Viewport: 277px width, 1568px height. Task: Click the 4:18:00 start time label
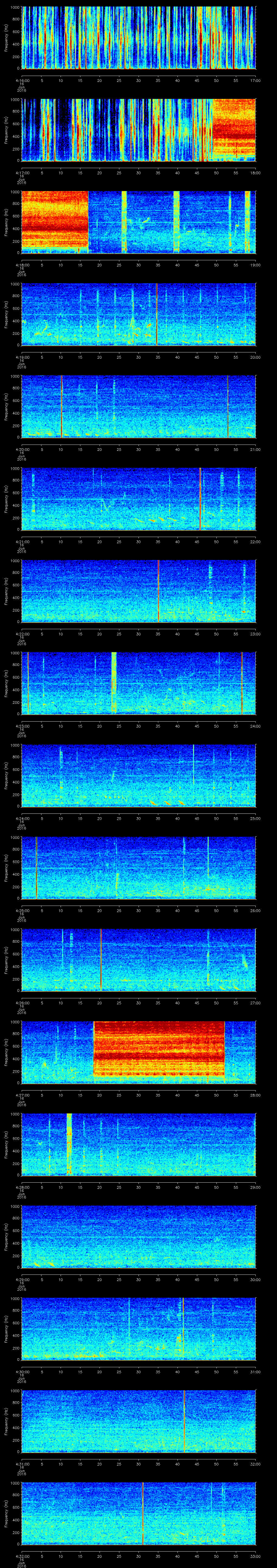pos(22,265)
